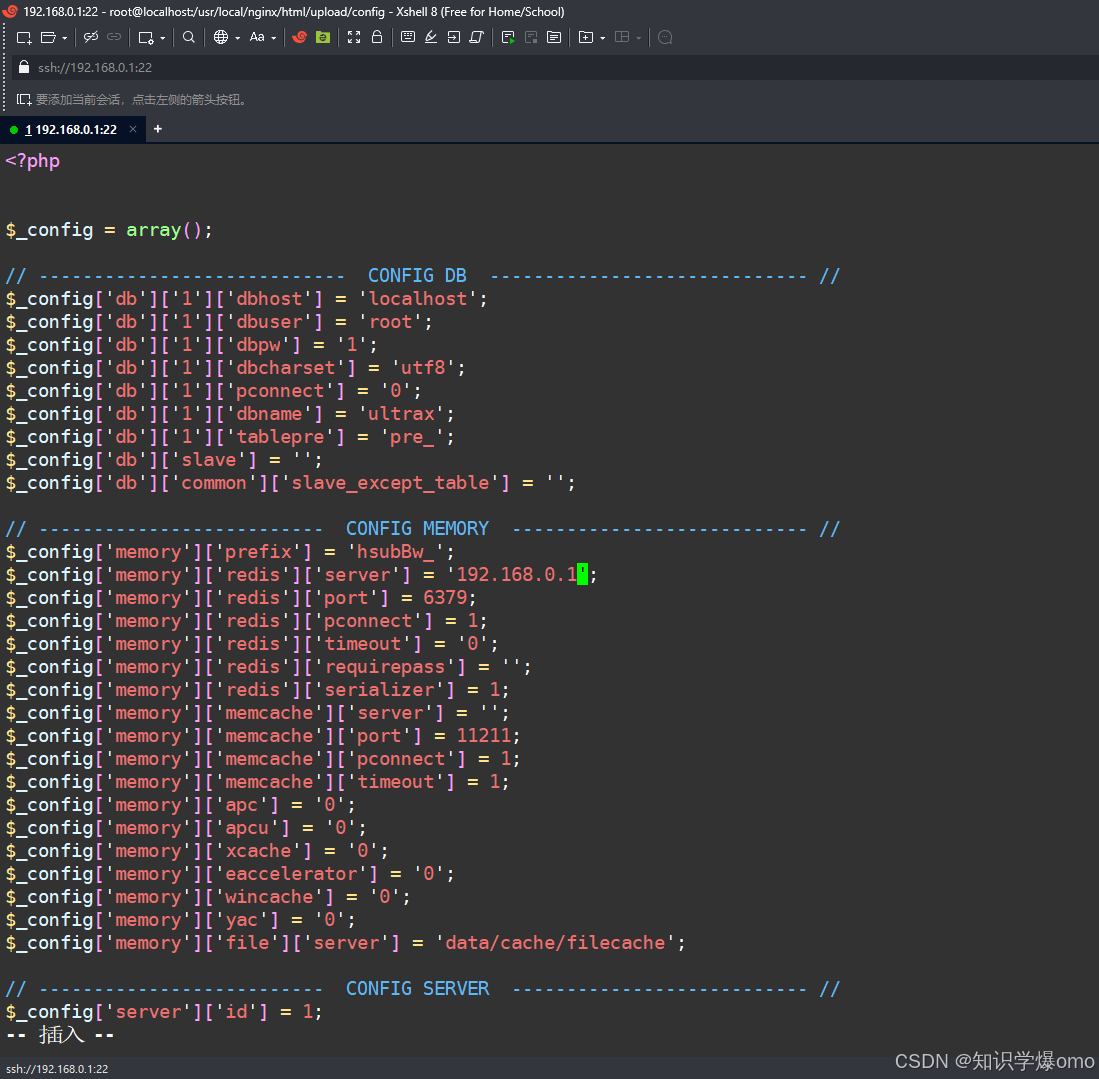This screenshot has height=1079, width=1099.
Task: Click the CONFIG MEMORY comment heading
Action: pos(418,529)
